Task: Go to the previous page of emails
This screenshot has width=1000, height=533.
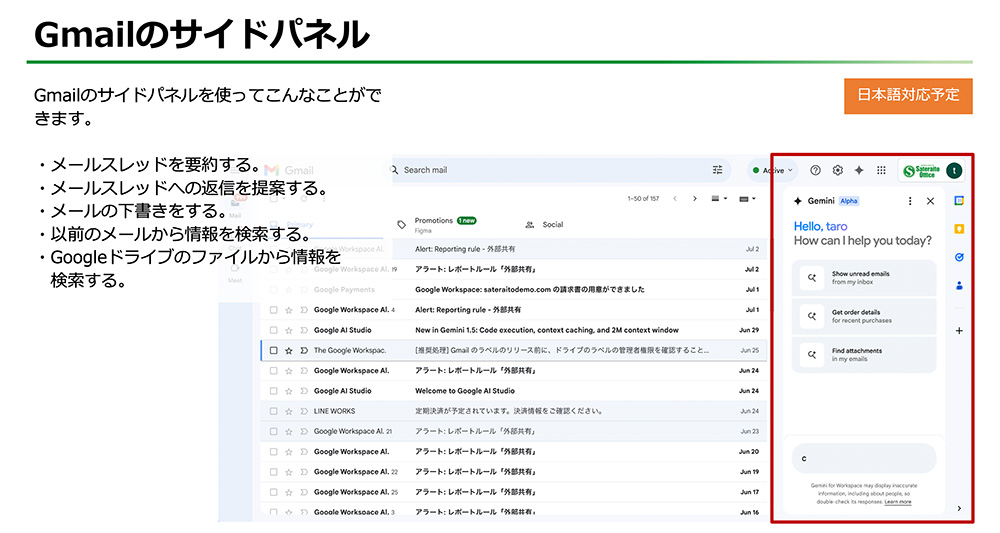Action: coord(675,198)
